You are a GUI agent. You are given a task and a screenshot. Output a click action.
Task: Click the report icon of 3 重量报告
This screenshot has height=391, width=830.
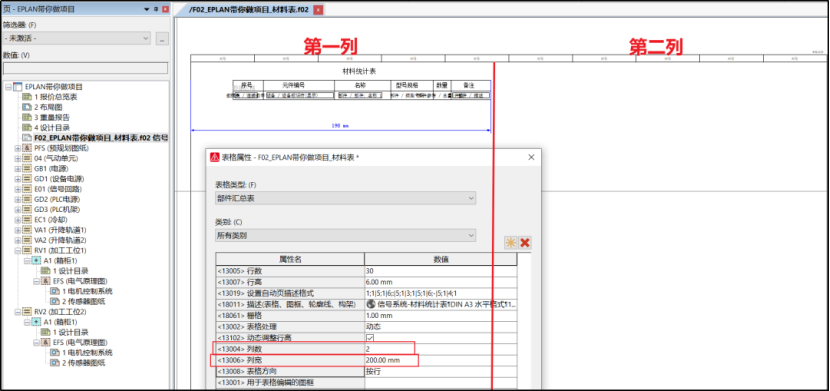pos(27,117)
